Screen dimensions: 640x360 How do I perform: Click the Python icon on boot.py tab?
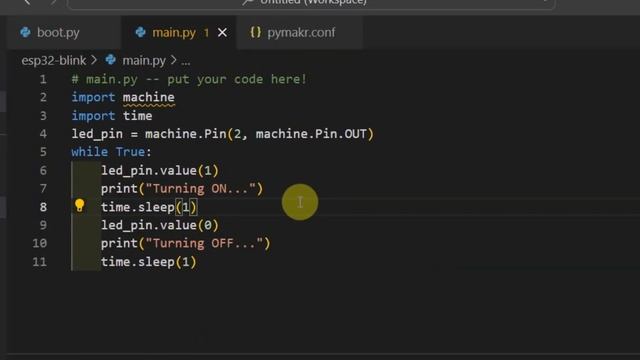point(25,32)
